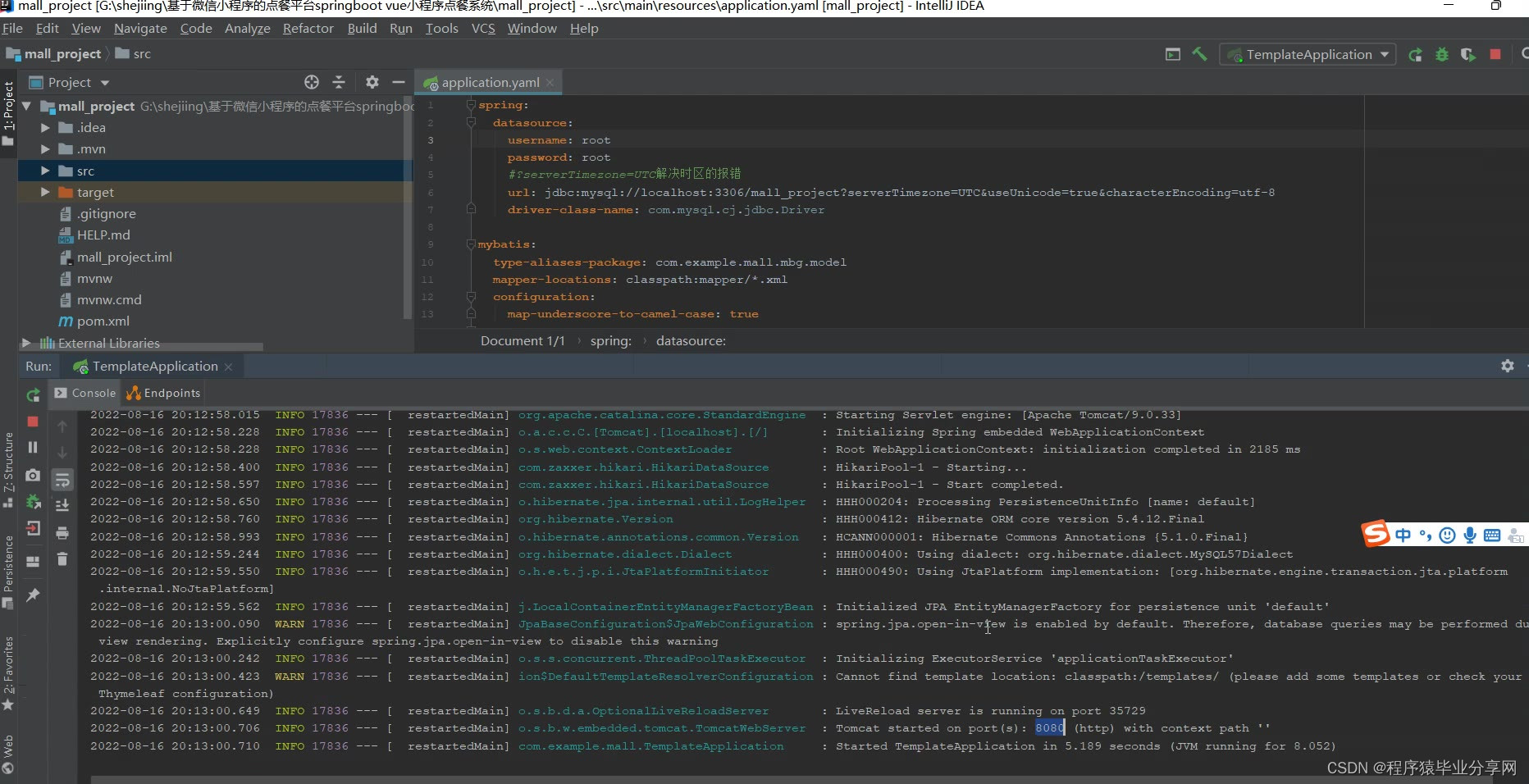1529x784 pixels.
Task: Open the Web tool window side tab
Action: click(8, 753)
